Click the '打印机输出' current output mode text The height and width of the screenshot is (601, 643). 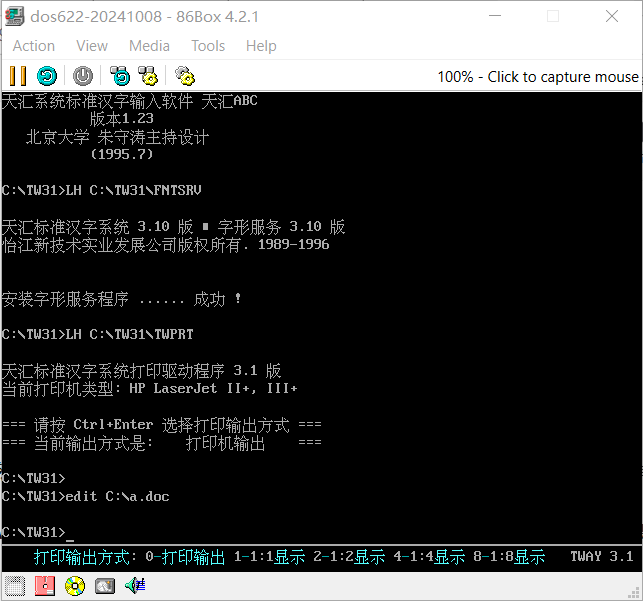pos(225,443)
